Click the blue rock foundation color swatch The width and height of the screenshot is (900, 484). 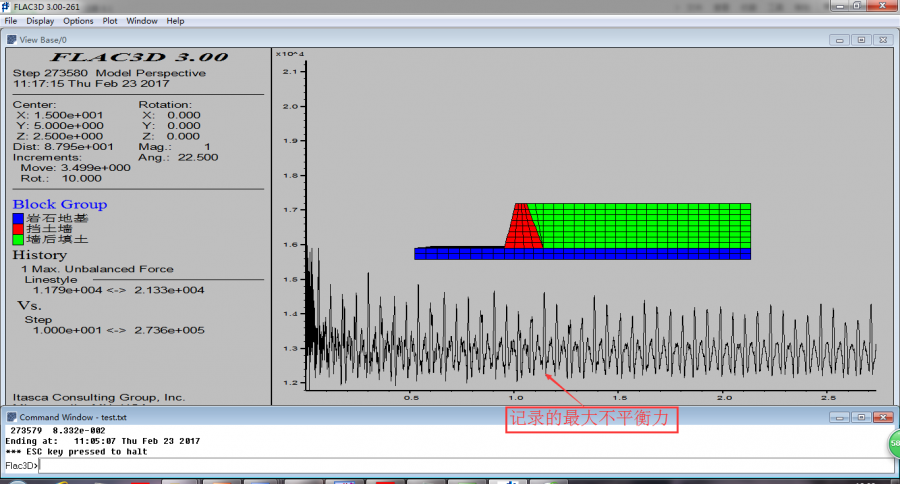point(18,218)
